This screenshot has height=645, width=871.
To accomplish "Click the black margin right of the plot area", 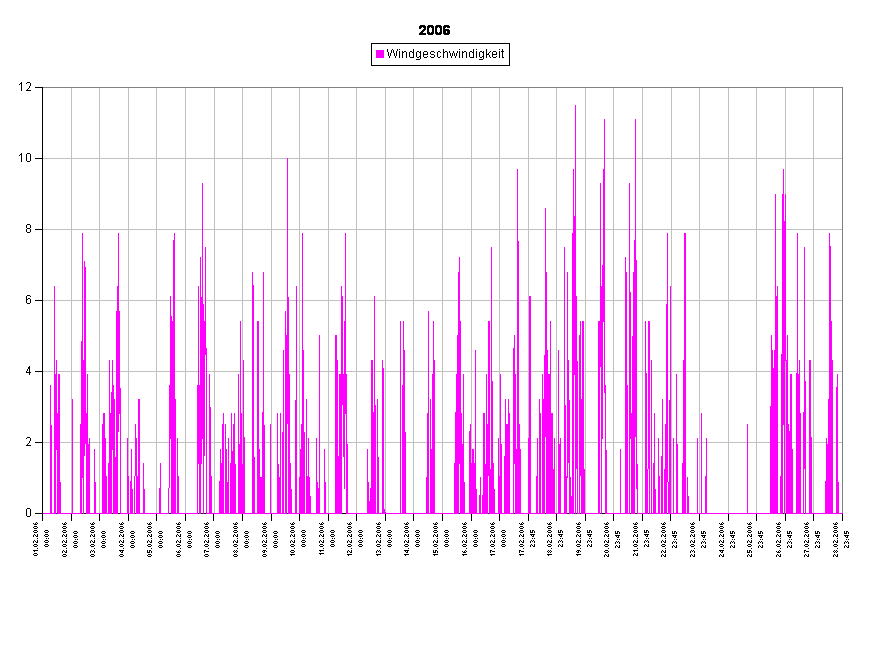I will [857, 300].
